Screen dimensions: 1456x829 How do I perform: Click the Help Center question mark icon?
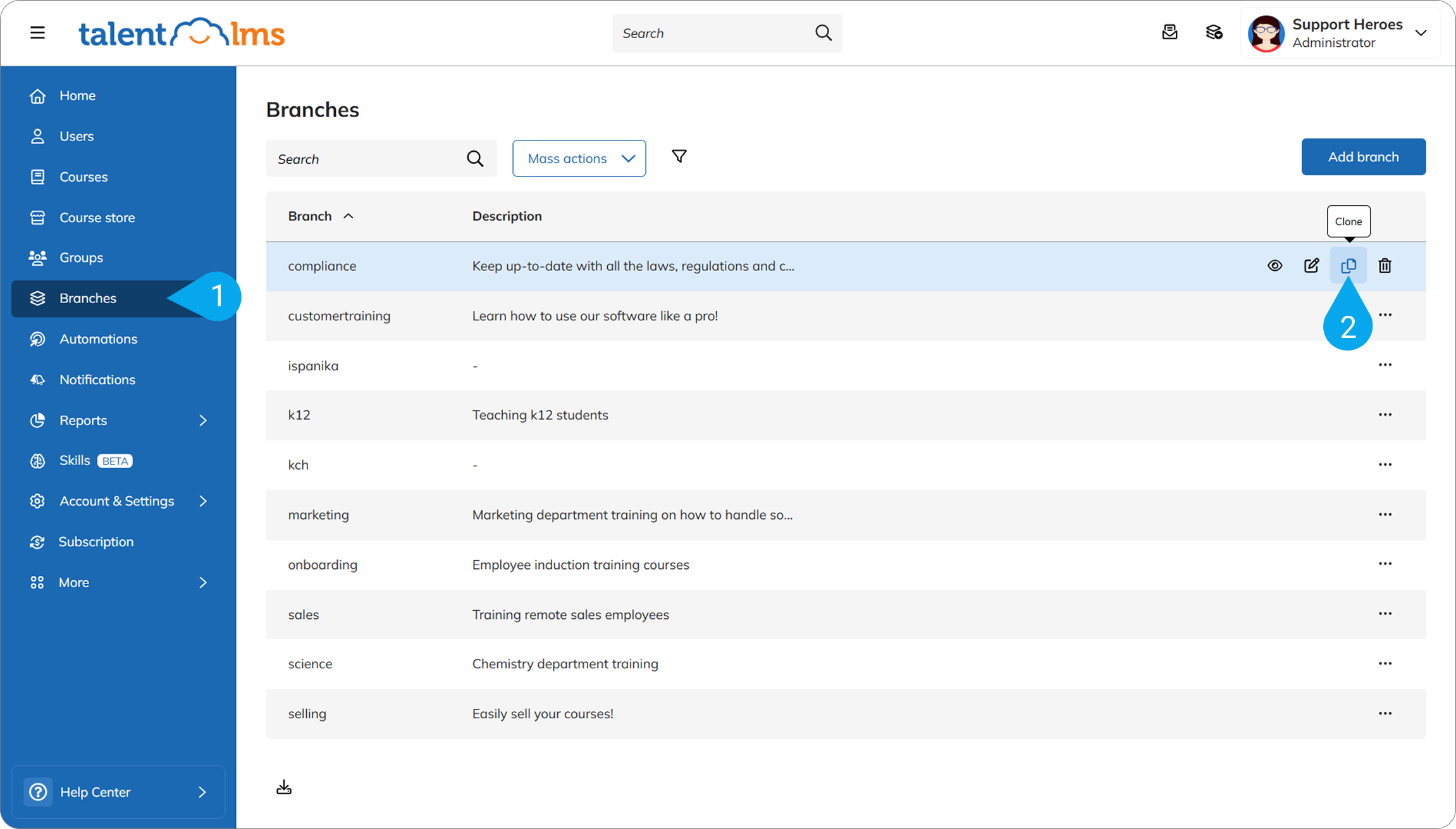coord(38,792)
